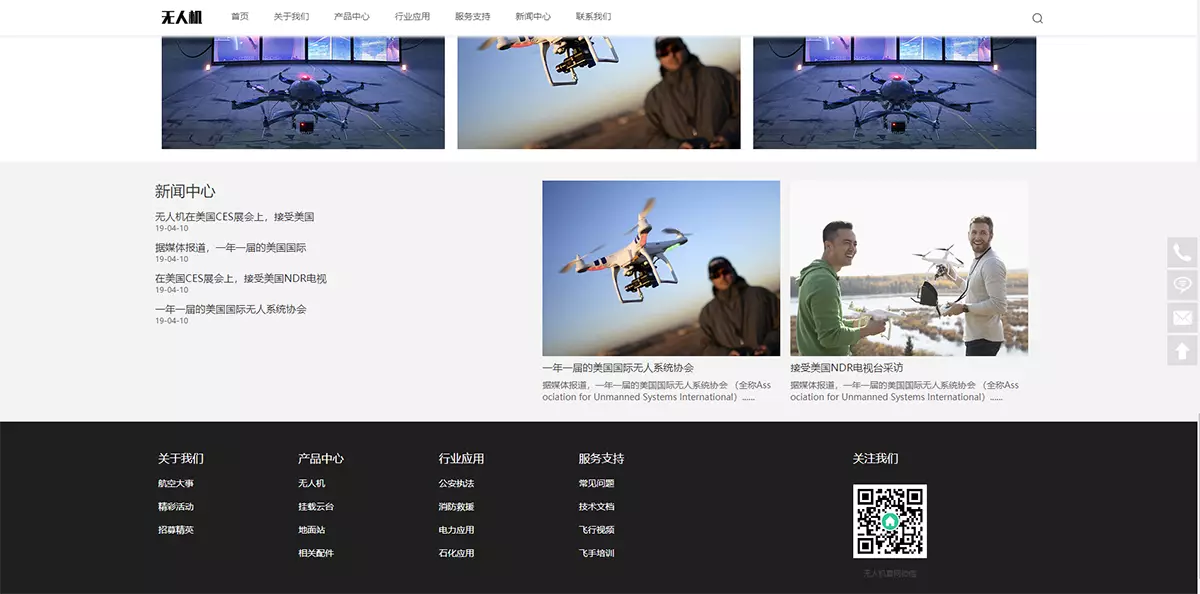Click the envelope mail icon on sidebar
Viewport: 1200px width, 594px height.
tap(1182, 318)
